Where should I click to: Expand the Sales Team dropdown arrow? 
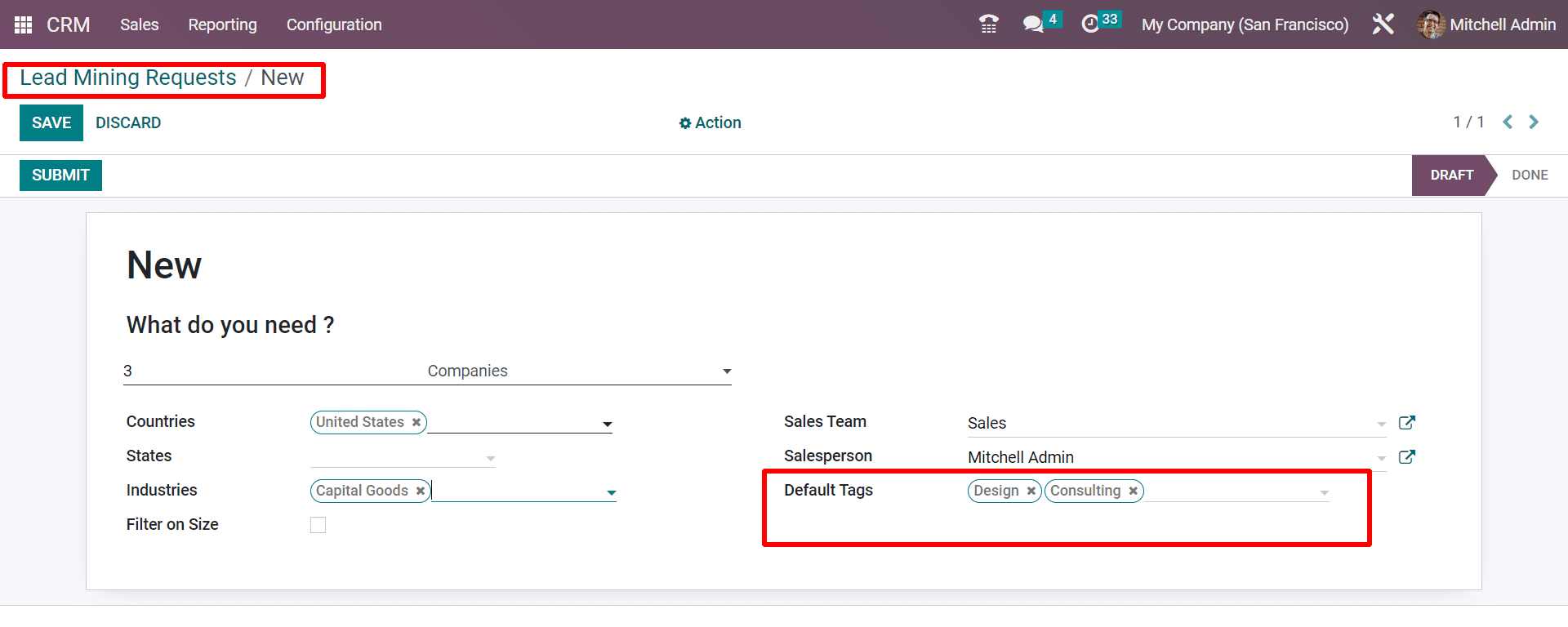tap(1382, 424)
